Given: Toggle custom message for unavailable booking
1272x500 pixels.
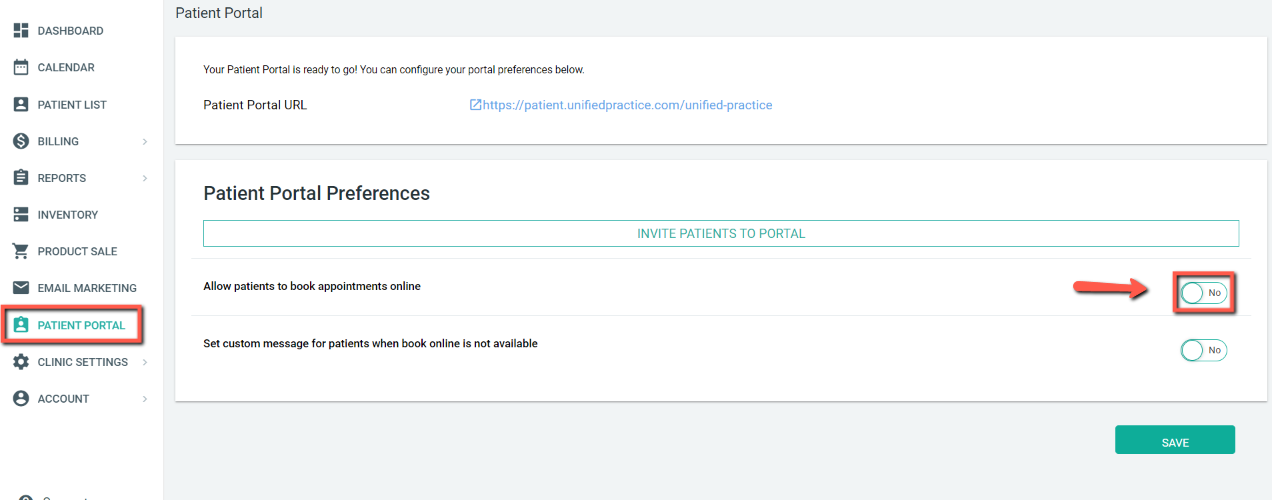Looking at the screenshot, I should point(1203,350).
